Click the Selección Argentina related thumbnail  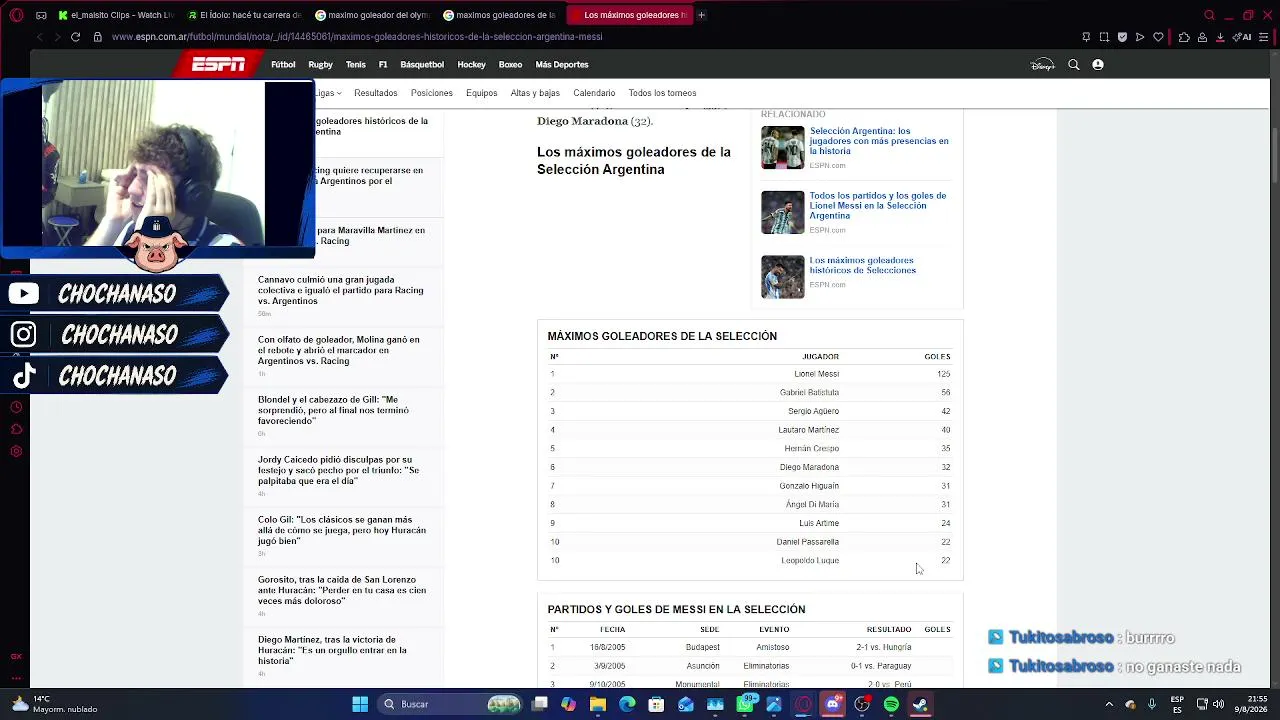pos(782,148)
